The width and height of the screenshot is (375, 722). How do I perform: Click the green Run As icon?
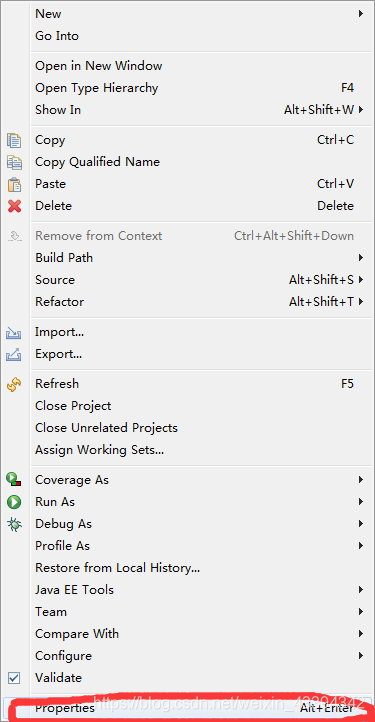14,502
